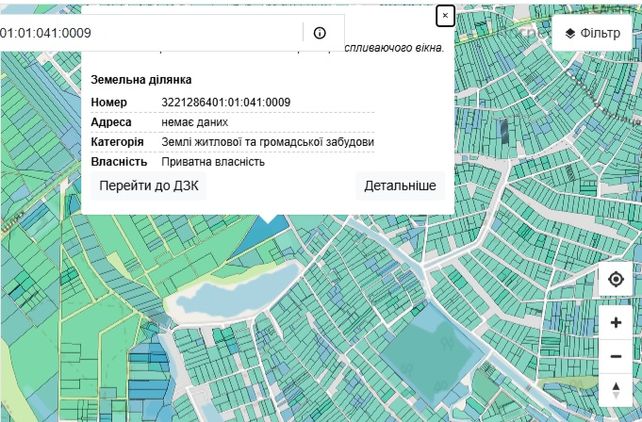Screen dimensions: 642x422
Task: Reset map orientation with compass arrow
Action: pos(616,390)
